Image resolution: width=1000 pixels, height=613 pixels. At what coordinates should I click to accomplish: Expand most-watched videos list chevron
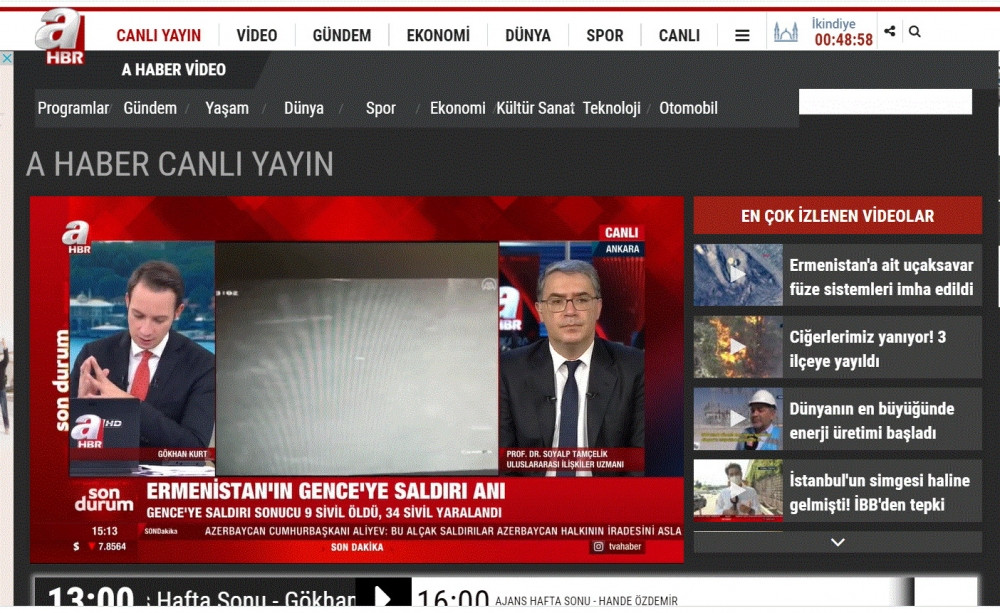(837, 542)
